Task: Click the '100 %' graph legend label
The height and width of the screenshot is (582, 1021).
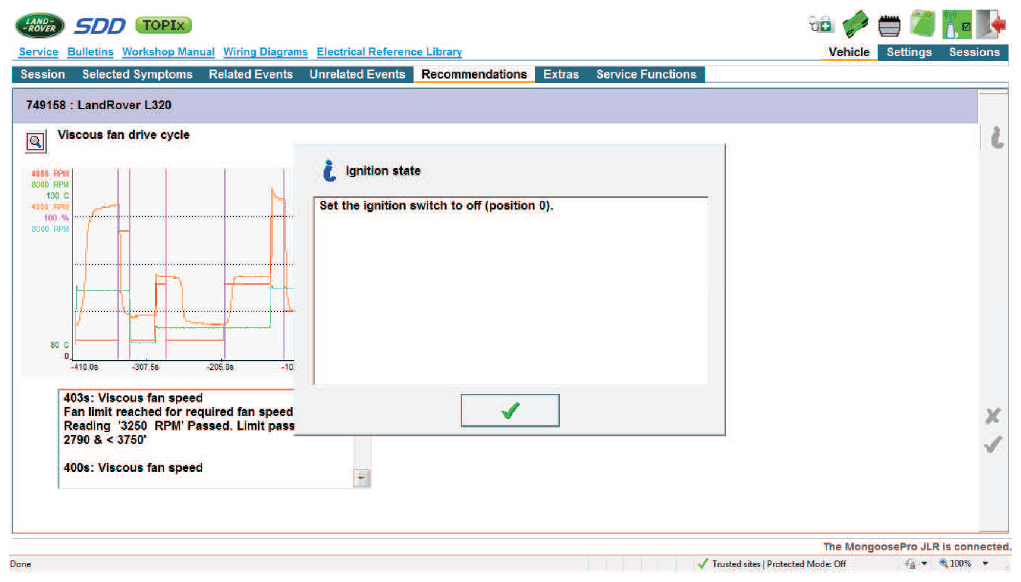Action: tap(56, 217)
